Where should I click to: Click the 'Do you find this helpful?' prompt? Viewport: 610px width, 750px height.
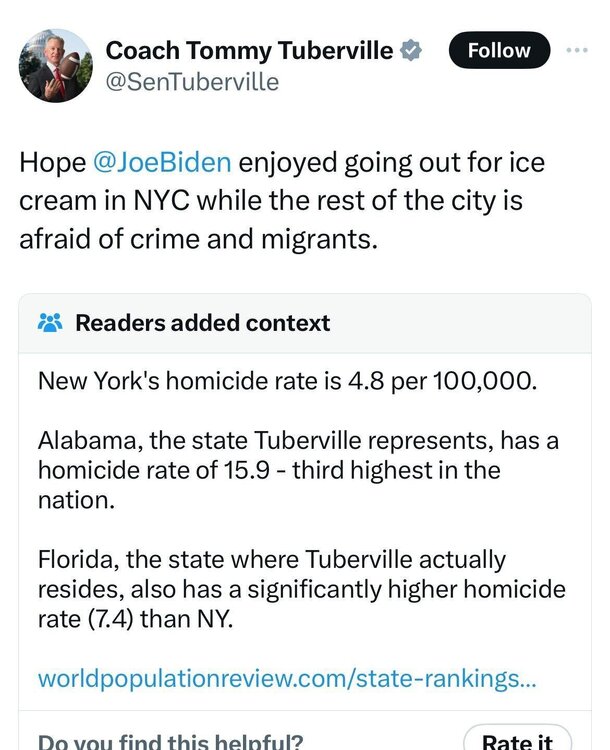(169, 741)
